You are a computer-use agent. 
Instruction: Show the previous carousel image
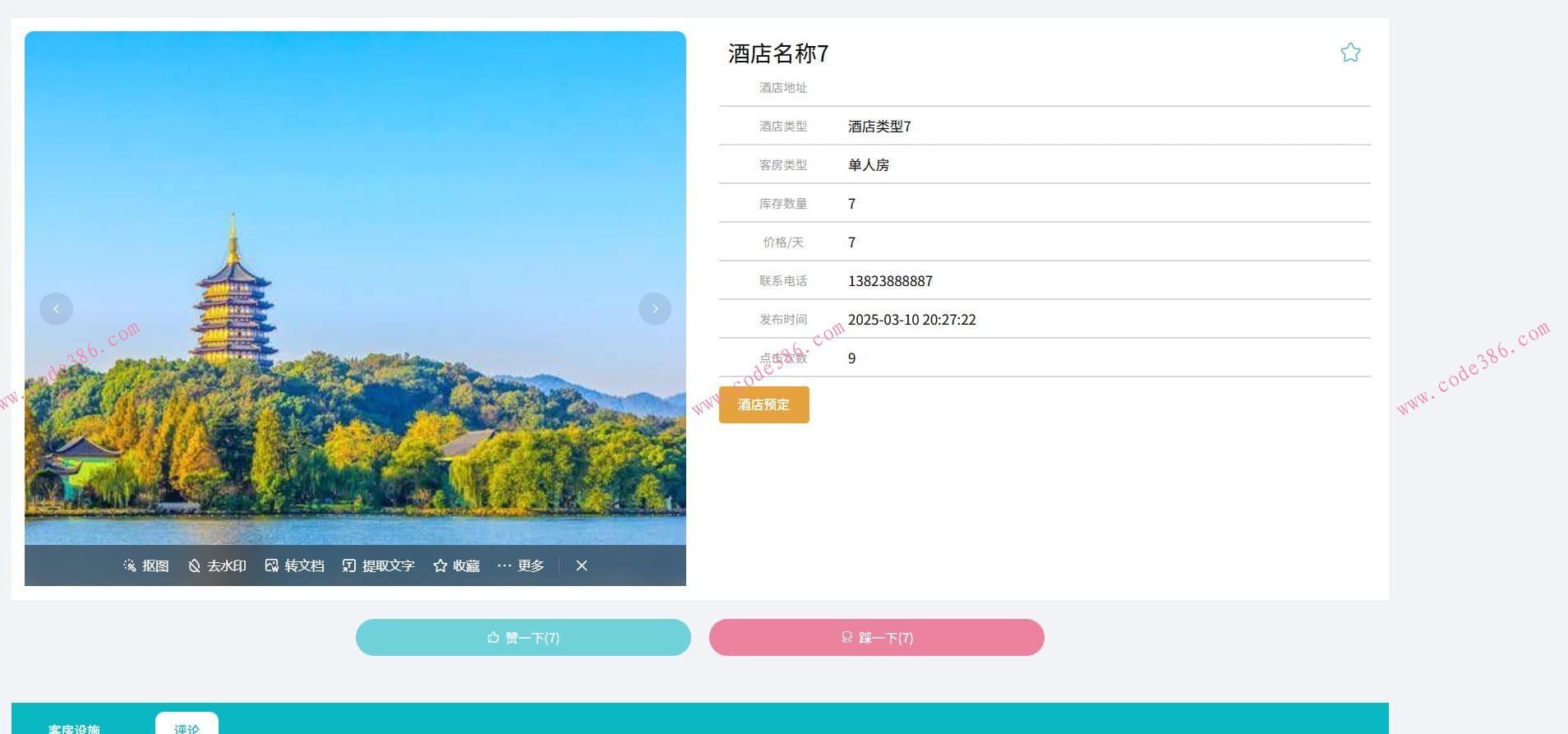(56, 309)
